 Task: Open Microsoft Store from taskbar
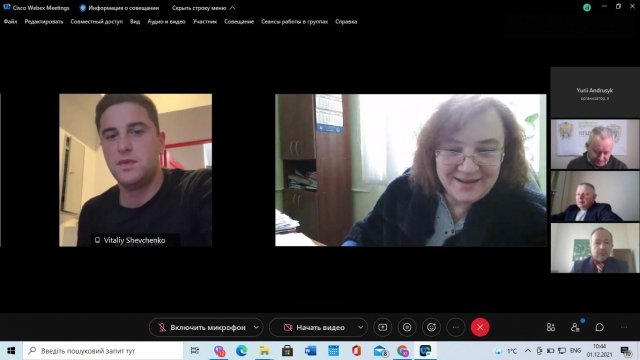click(x=287, y=351)
